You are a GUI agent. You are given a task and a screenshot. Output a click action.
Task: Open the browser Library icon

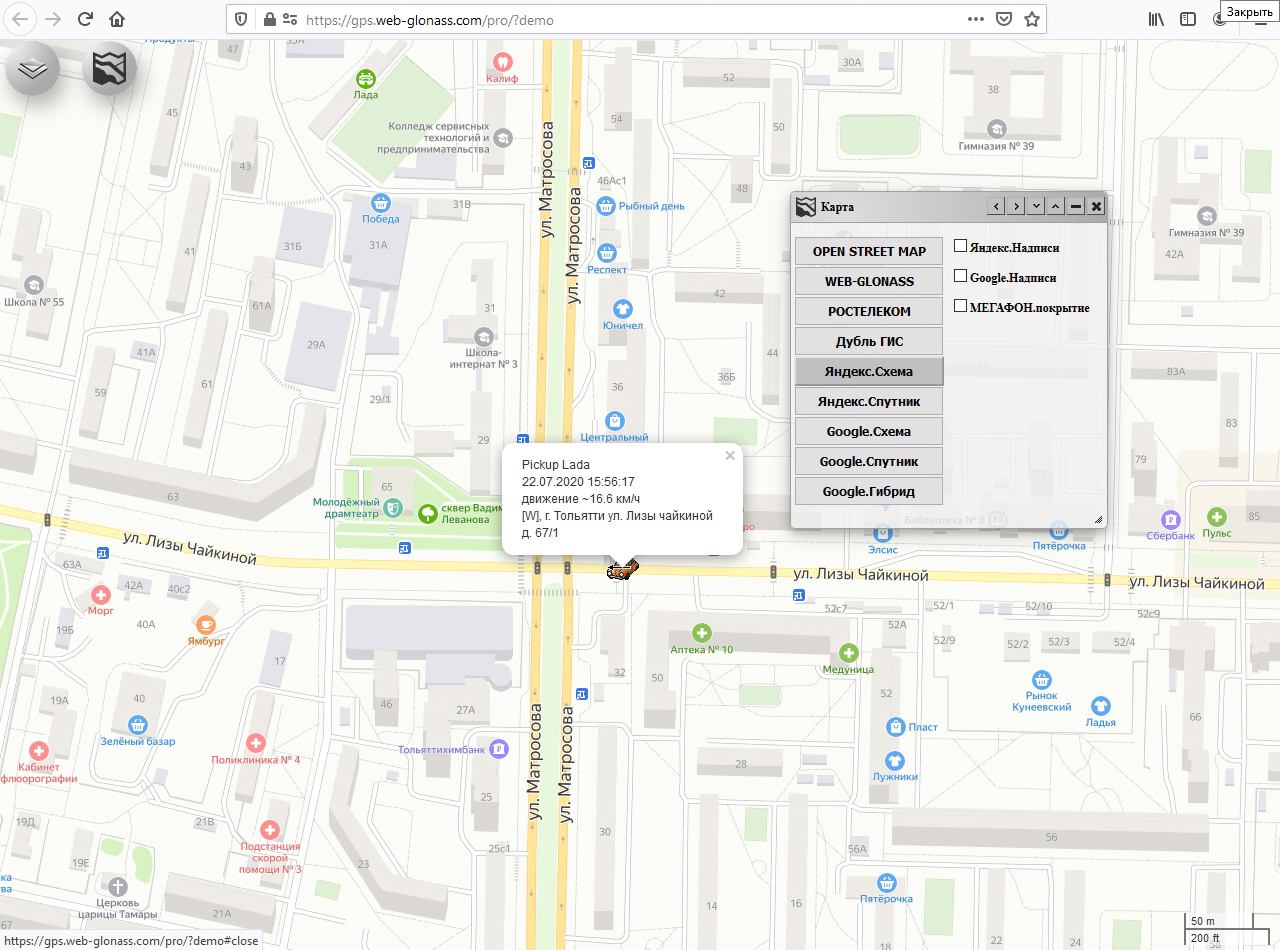tap(1158, 19)
